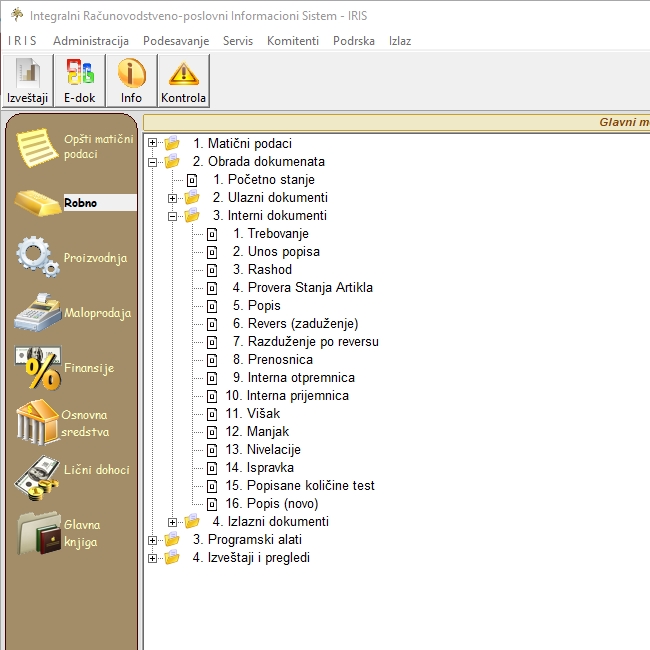Collapse the Obrada dokumenata tree node
The width and height of the screenshot is (650, 650).
pos(152,162)
